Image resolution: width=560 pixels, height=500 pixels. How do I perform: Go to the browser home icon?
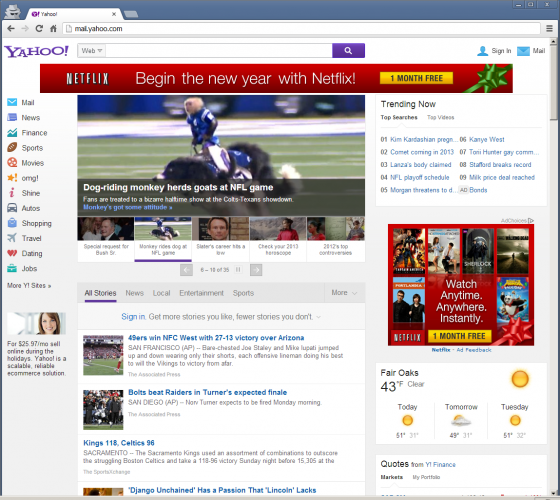[x=53, y=29]
